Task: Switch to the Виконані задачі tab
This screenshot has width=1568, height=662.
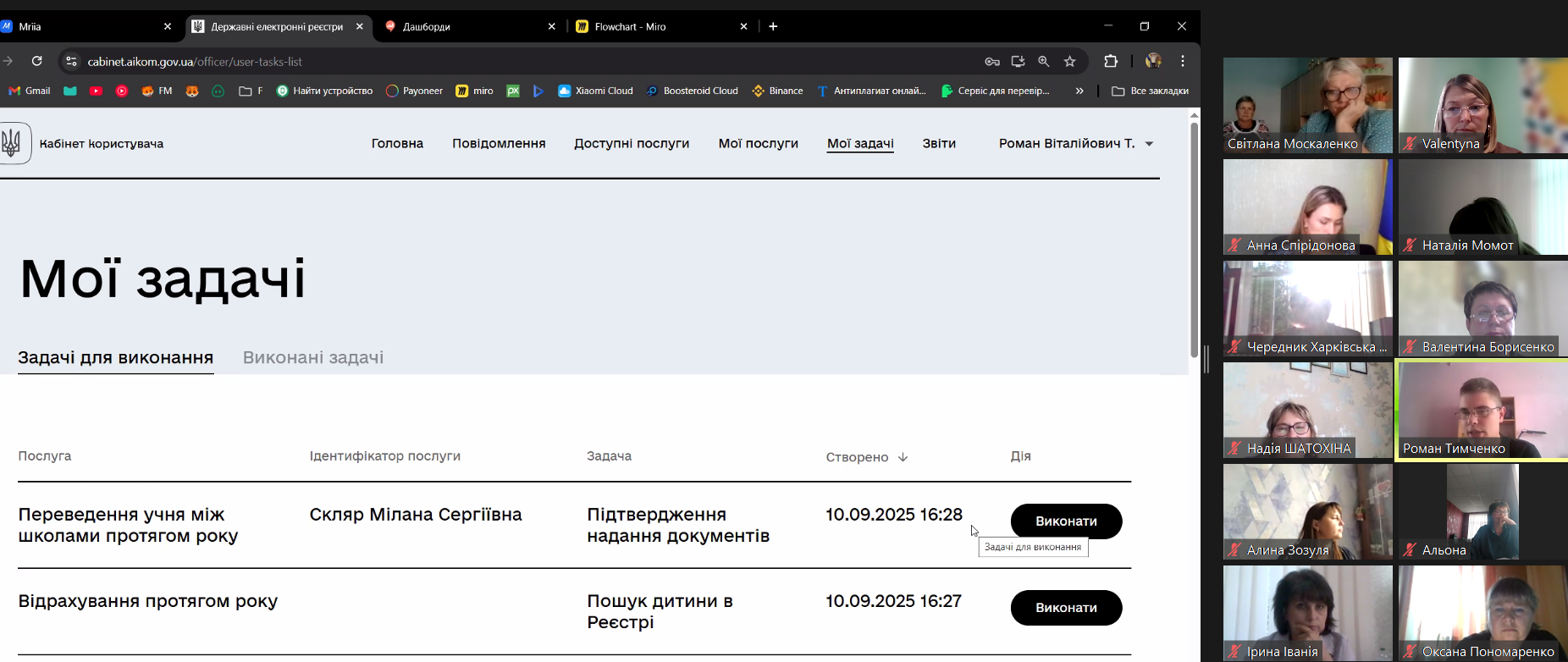Action: 313,357
